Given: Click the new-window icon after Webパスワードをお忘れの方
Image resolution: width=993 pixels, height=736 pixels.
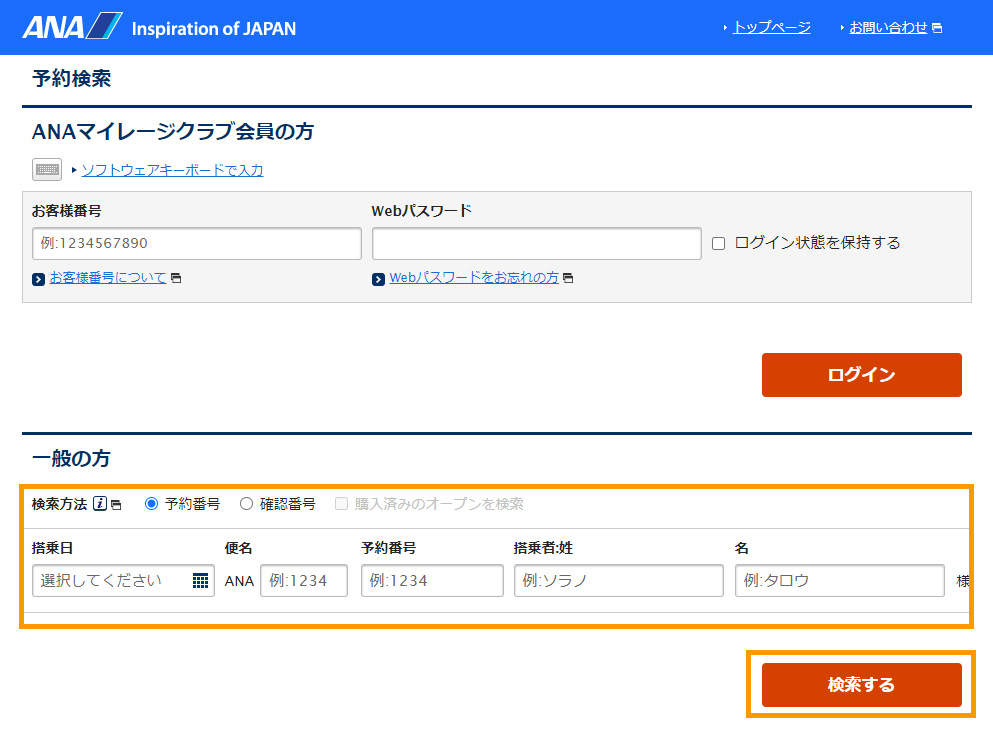Looking at the screenshot, I should [568, 278].
